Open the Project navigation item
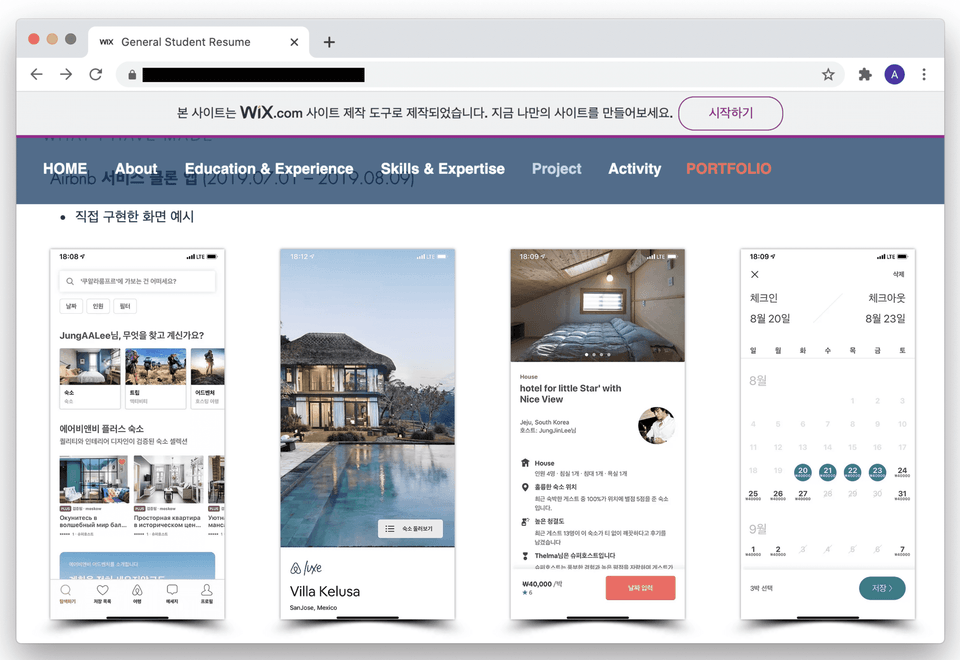The height and width of the screenshot is (660, 960). (x=557, y=168)
